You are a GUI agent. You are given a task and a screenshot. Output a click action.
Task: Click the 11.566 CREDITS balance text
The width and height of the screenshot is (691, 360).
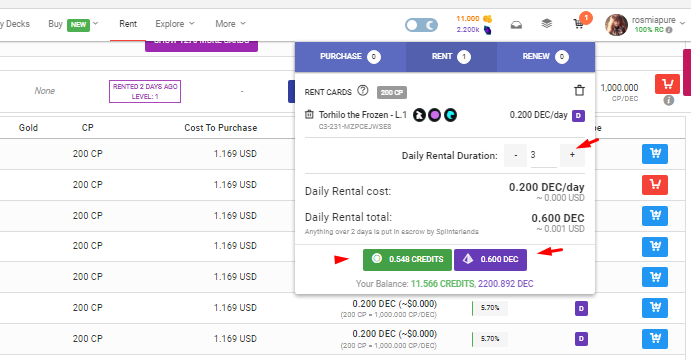(x=442, y=284)
